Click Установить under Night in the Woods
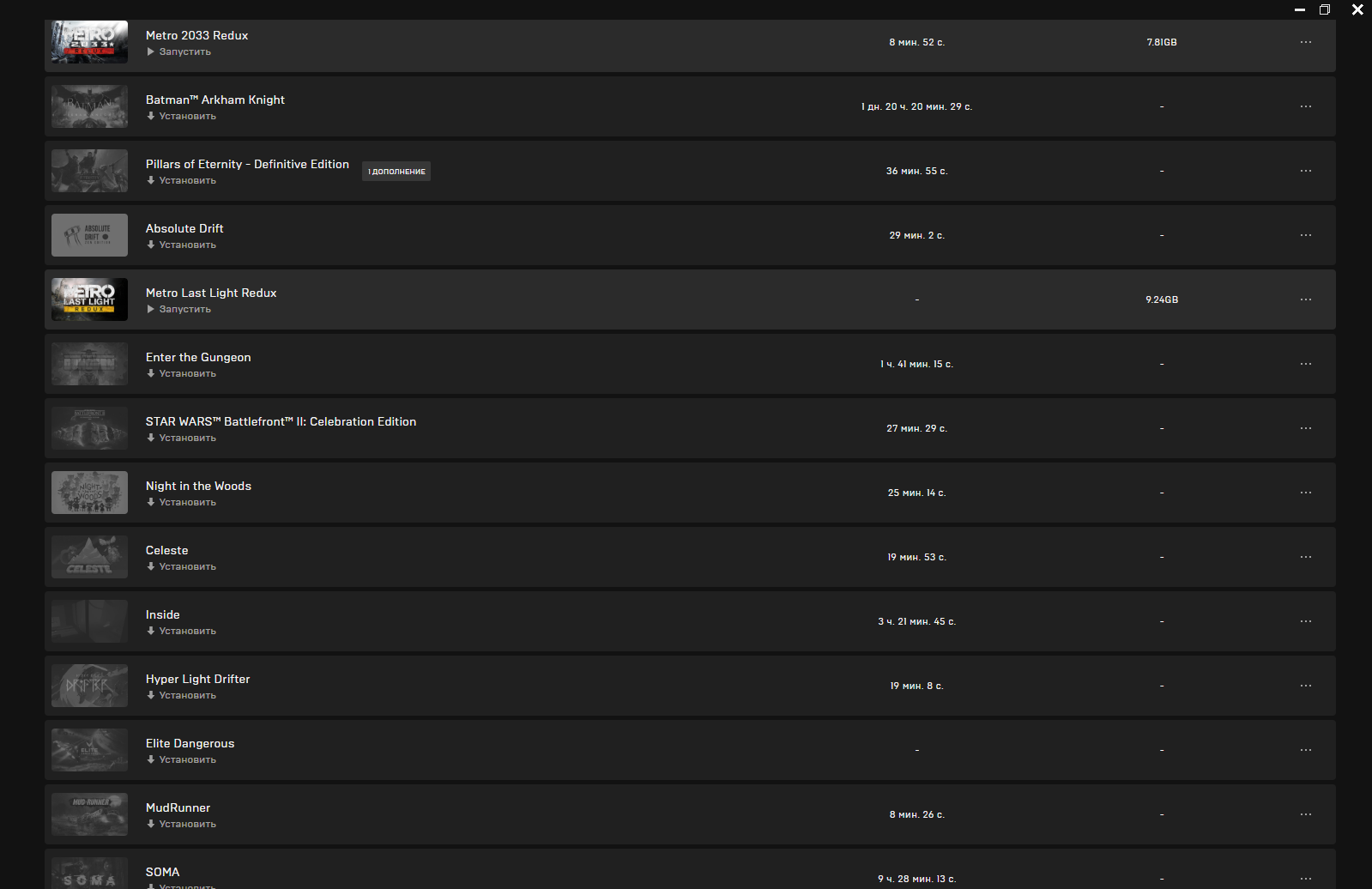1372x889 pixels. pos(187,502)
